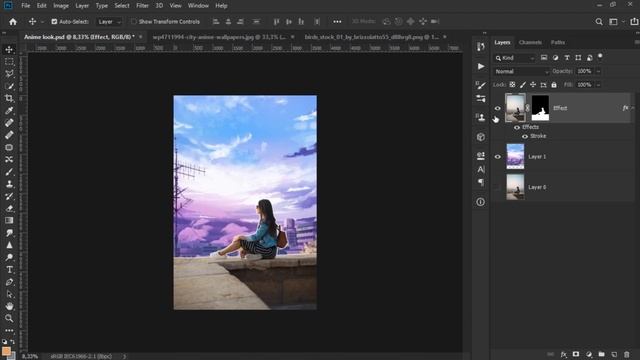Select the Move tool
Image resolution: width=640 pixels, height=360 pixels.
pyautogui.click(x=9, y=49)
